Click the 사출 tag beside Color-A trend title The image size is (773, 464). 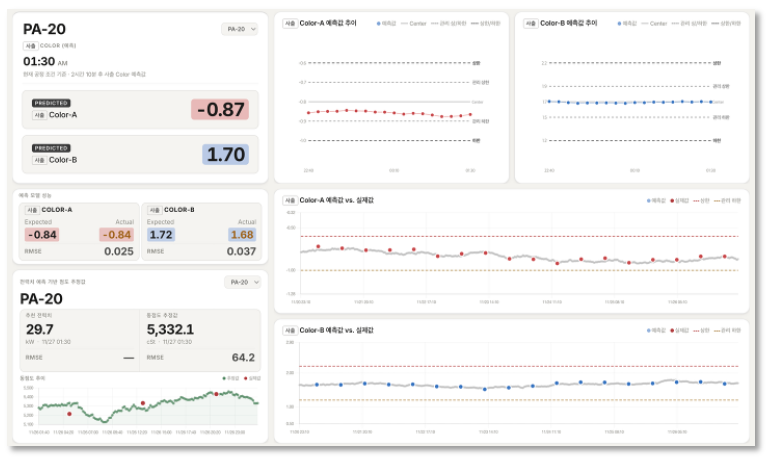click(x=290, y=23)
